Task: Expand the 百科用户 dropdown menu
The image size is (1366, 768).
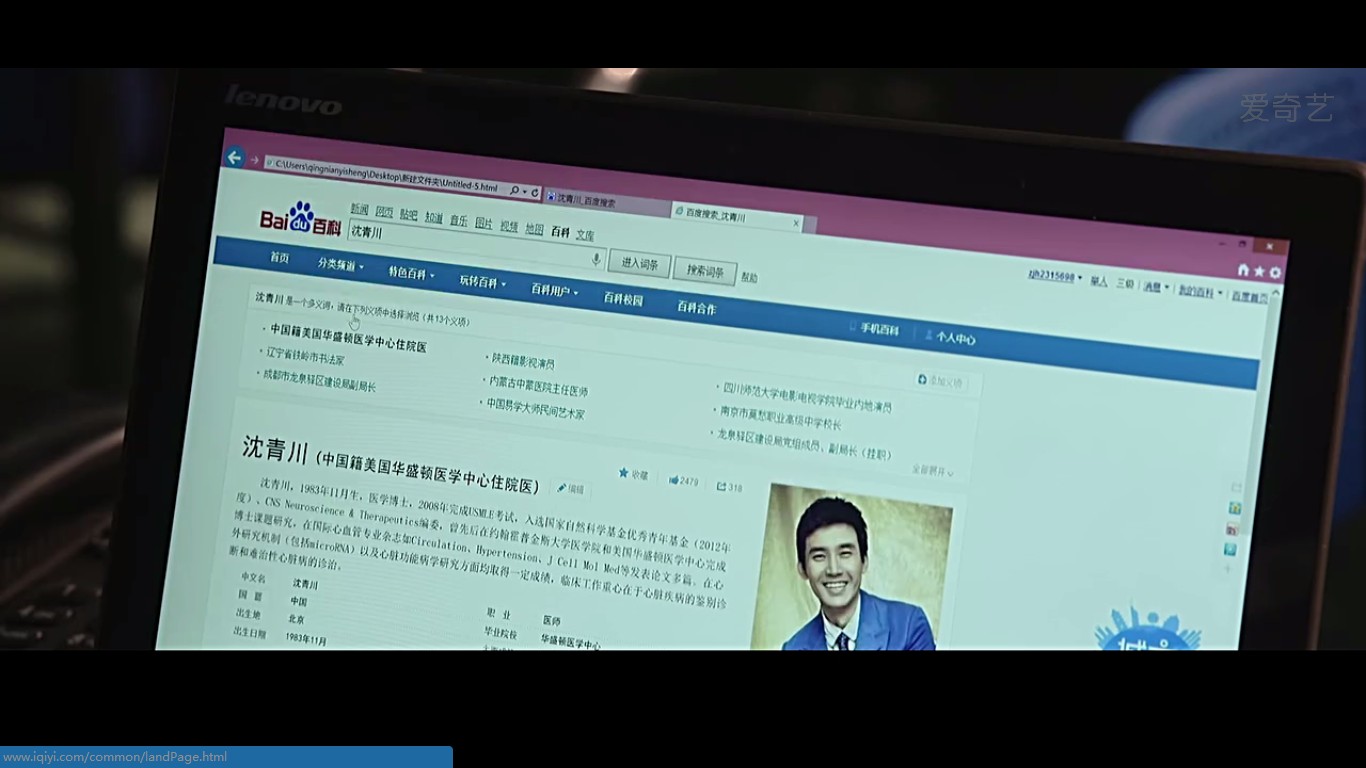Action: pos(554,290)
